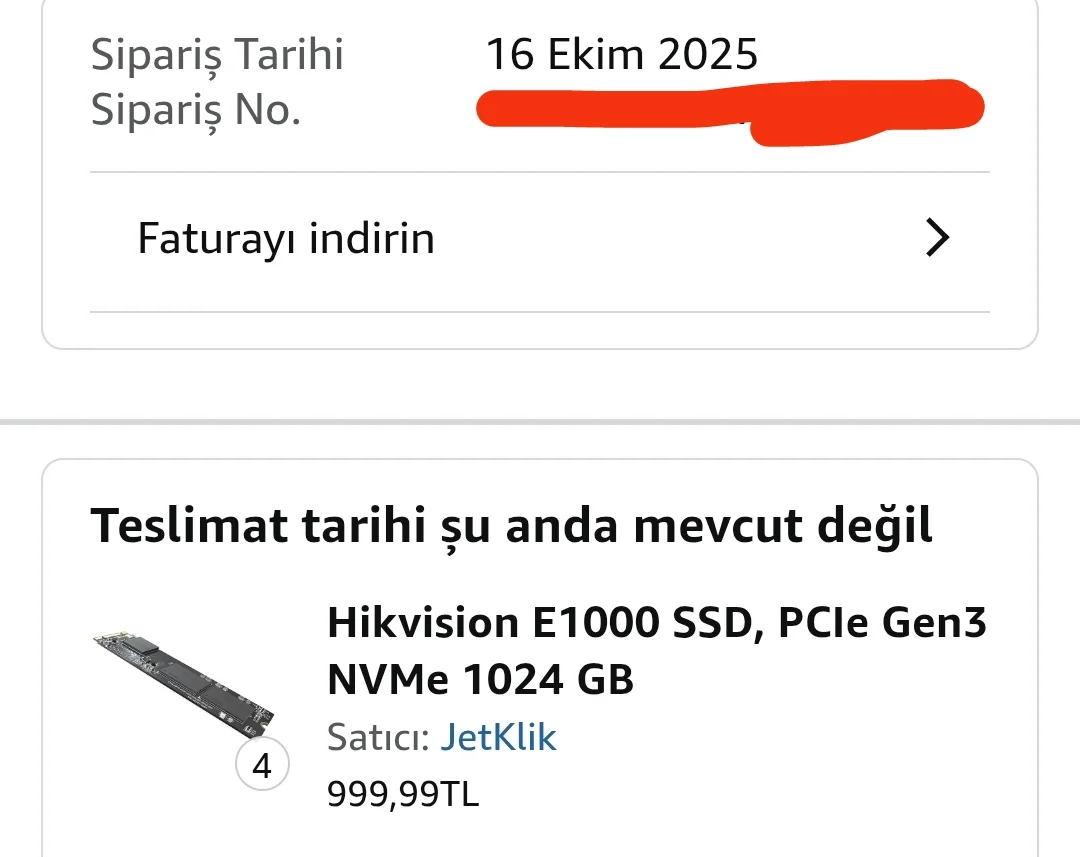
Task: Tap the blank area below the SSD thumbnail
Action: pos(180,820)
